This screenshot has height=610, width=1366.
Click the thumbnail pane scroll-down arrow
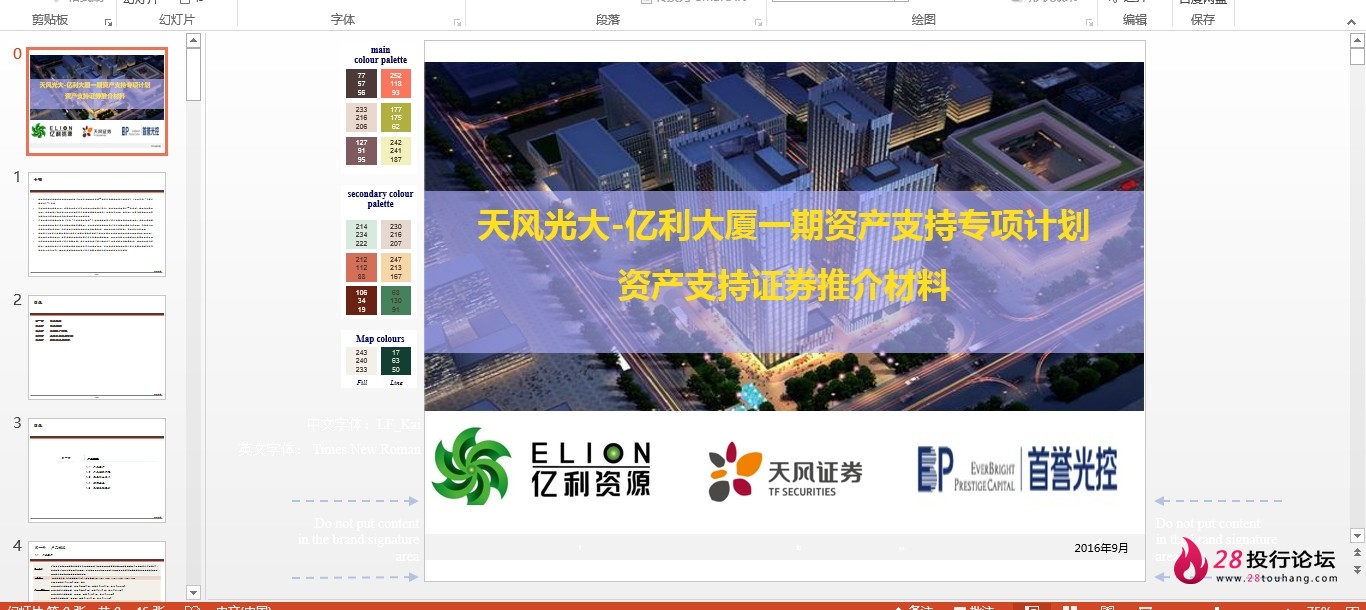click(194, 593)
